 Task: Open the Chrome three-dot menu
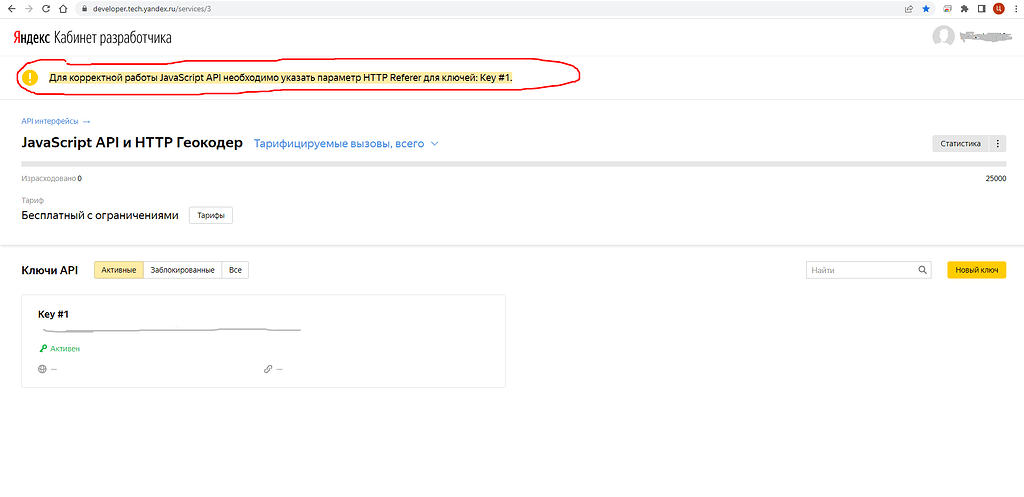pyautogui.click(x=1014, y=8)
